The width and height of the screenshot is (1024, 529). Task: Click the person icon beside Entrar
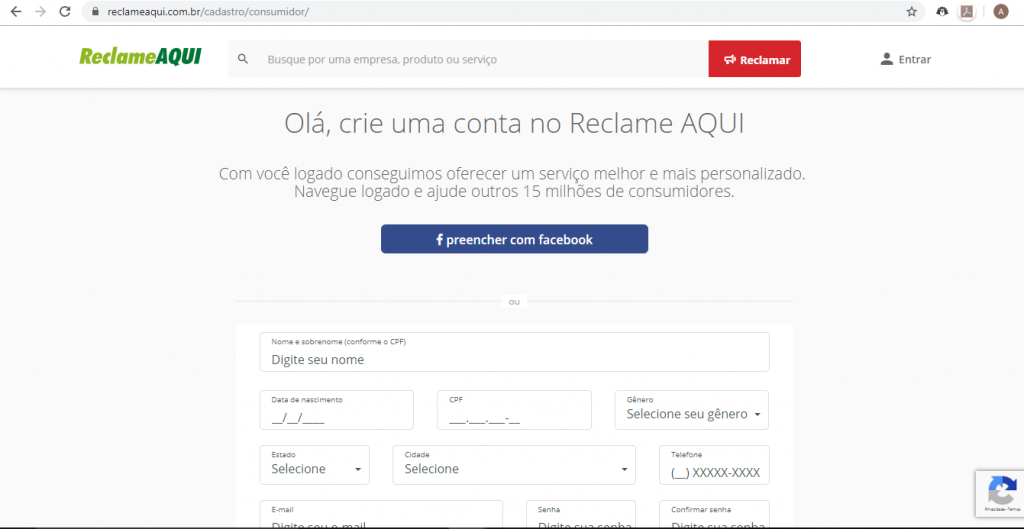coord(886,59)
